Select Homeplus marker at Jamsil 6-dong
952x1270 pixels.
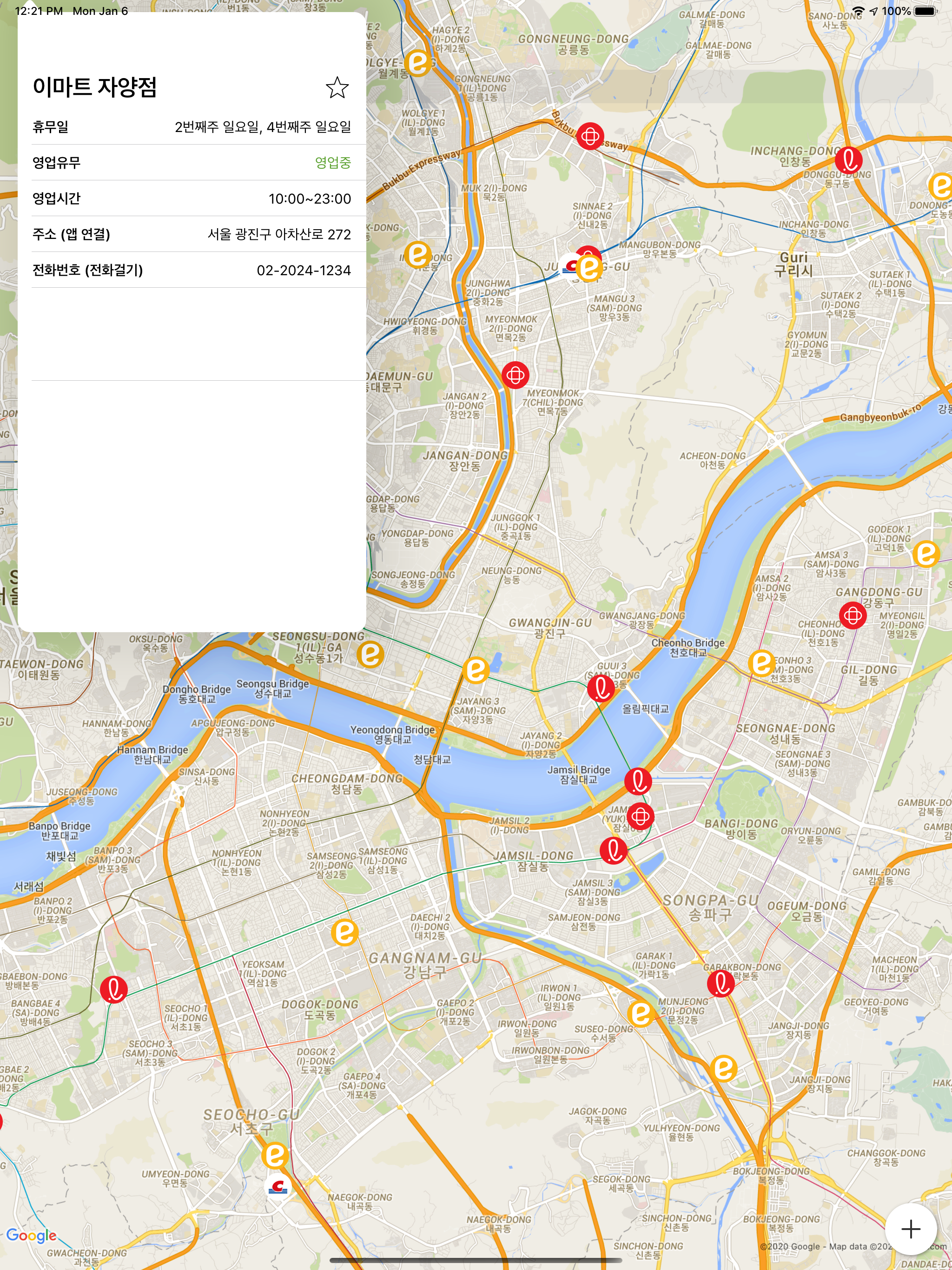(x=640, y=816)
